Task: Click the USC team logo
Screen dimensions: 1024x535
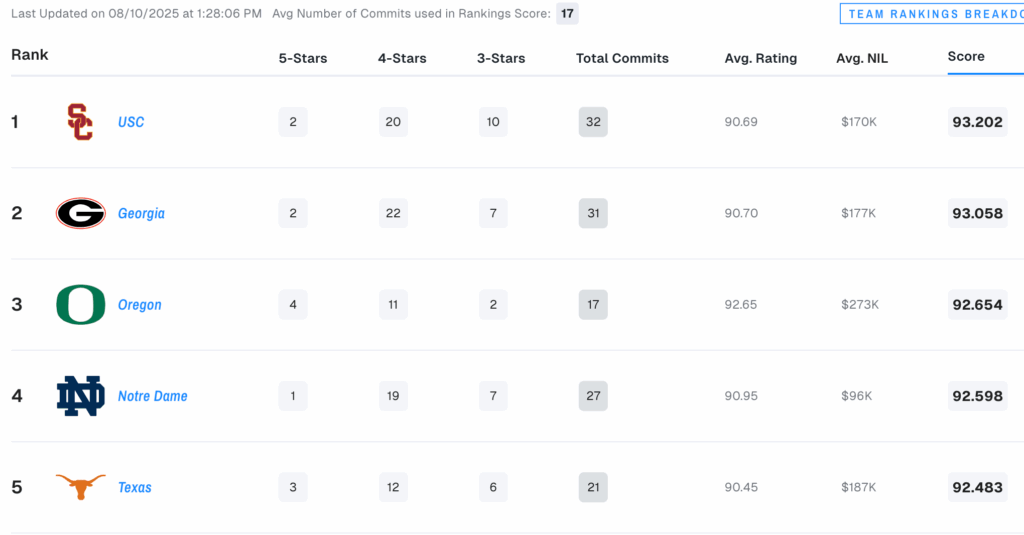Action: pyautogui.click(x=80, y=122)
